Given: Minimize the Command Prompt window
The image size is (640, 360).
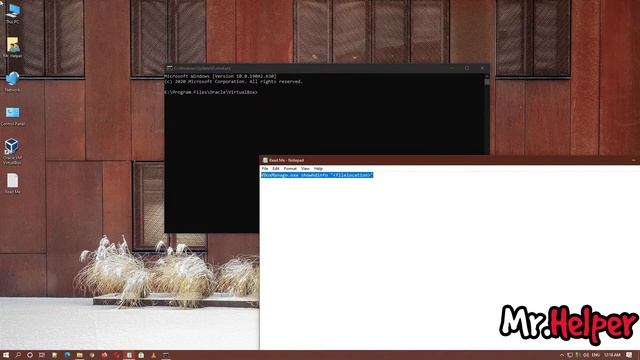Looking at the screenshot, I should click(452, 68).
